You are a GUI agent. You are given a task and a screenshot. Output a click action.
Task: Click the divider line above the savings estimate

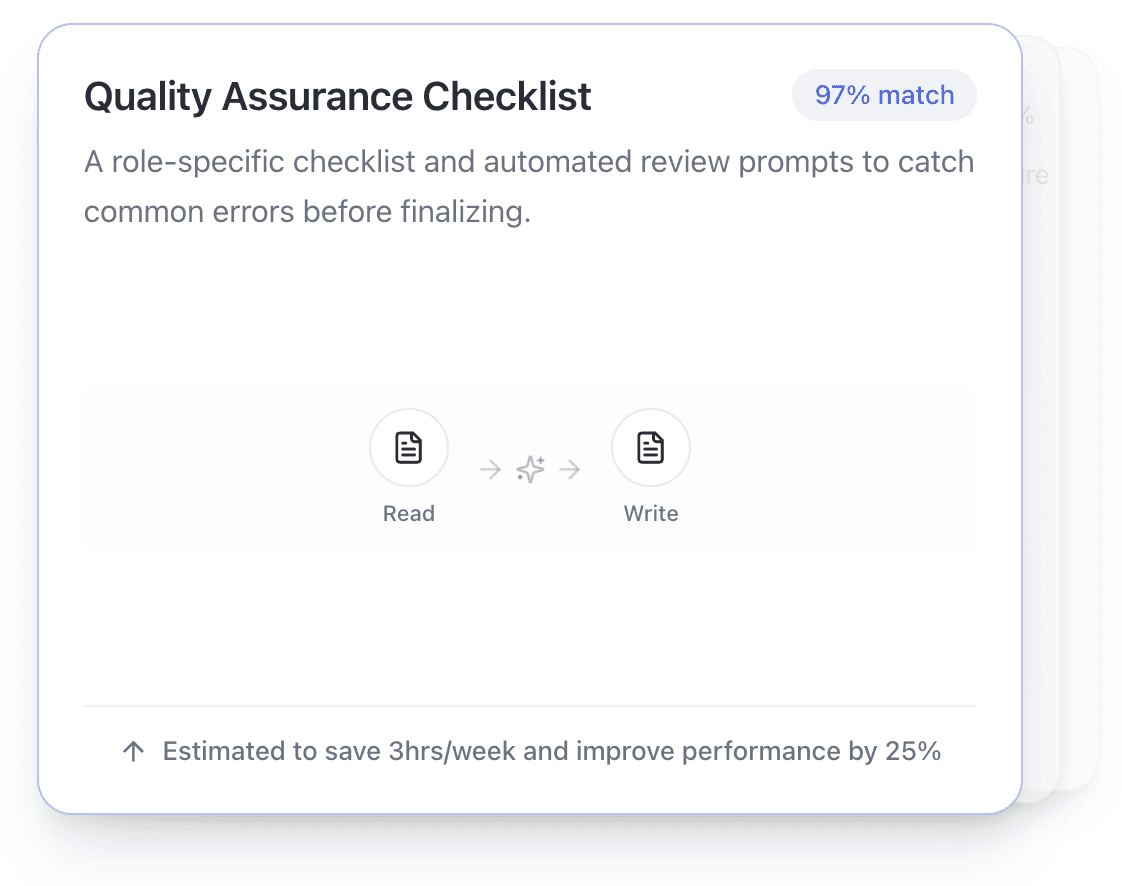[x=530, y=706]
